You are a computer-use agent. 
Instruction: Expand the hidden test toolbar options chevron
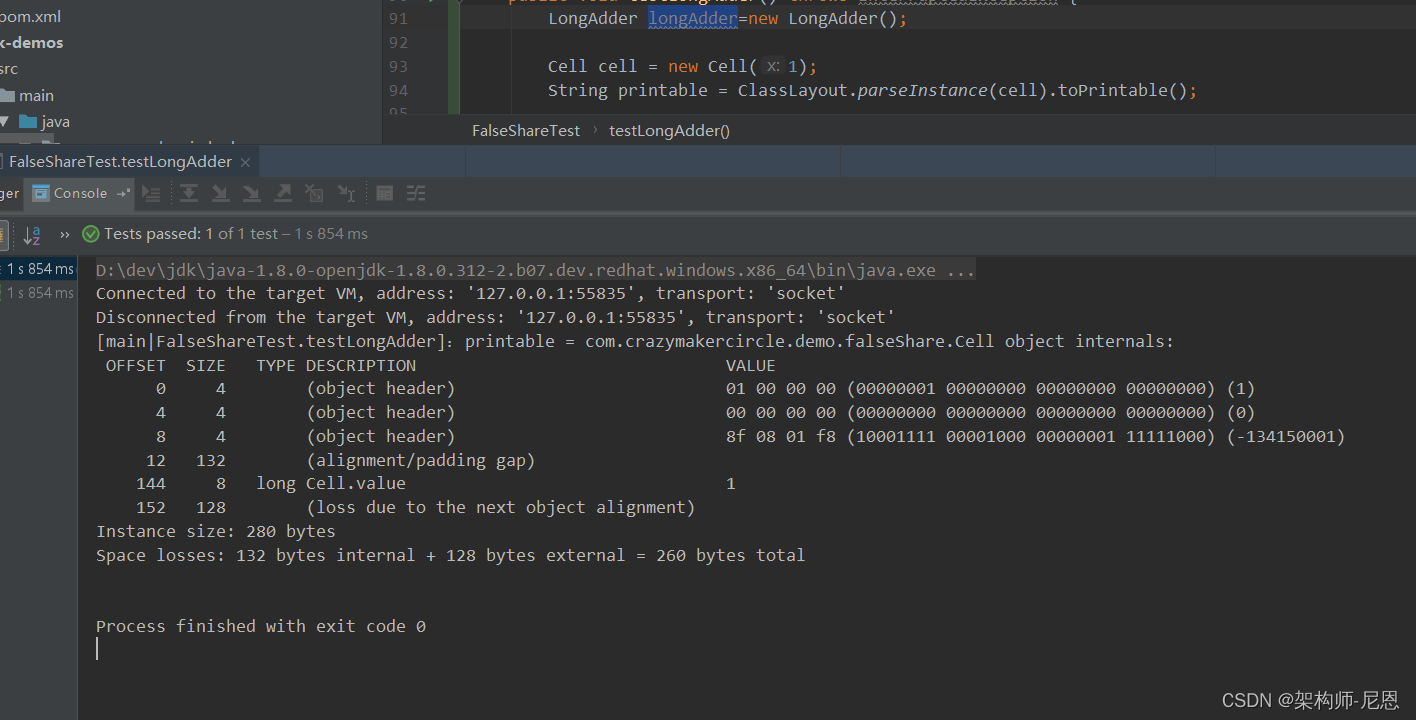(x=65, y=234)
